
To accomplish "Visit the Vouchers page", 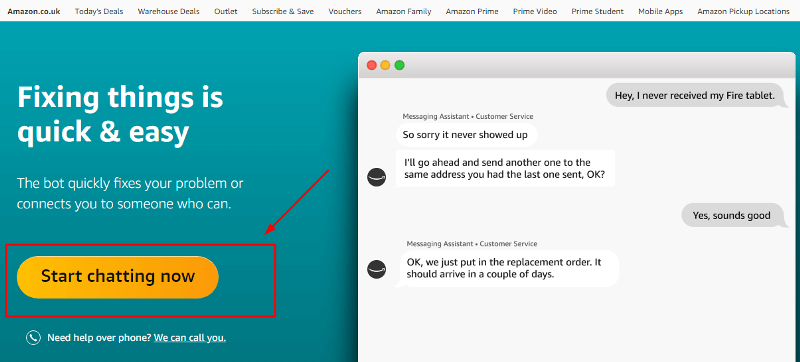I will click(345, 11).
